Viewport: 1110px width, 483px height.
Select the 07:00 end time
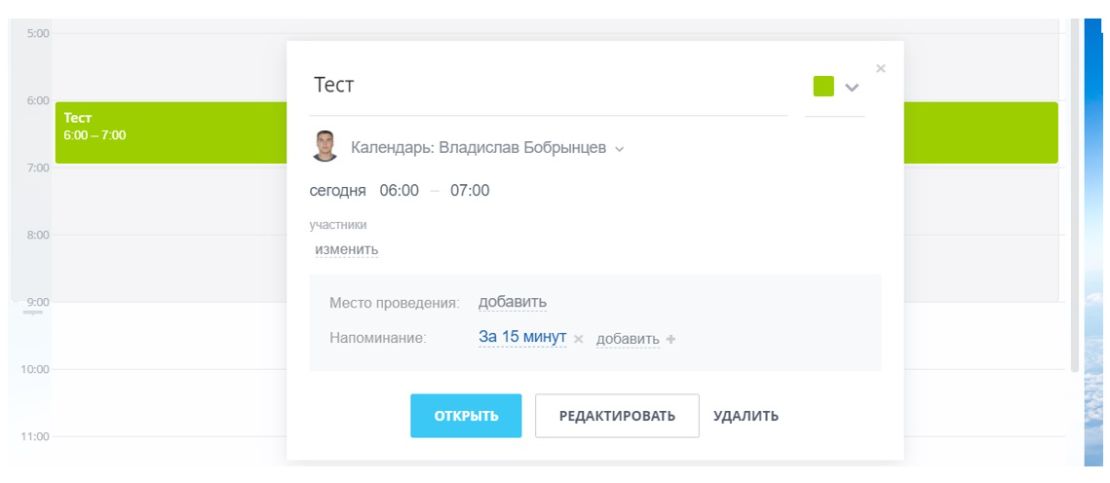click(469, 191)
